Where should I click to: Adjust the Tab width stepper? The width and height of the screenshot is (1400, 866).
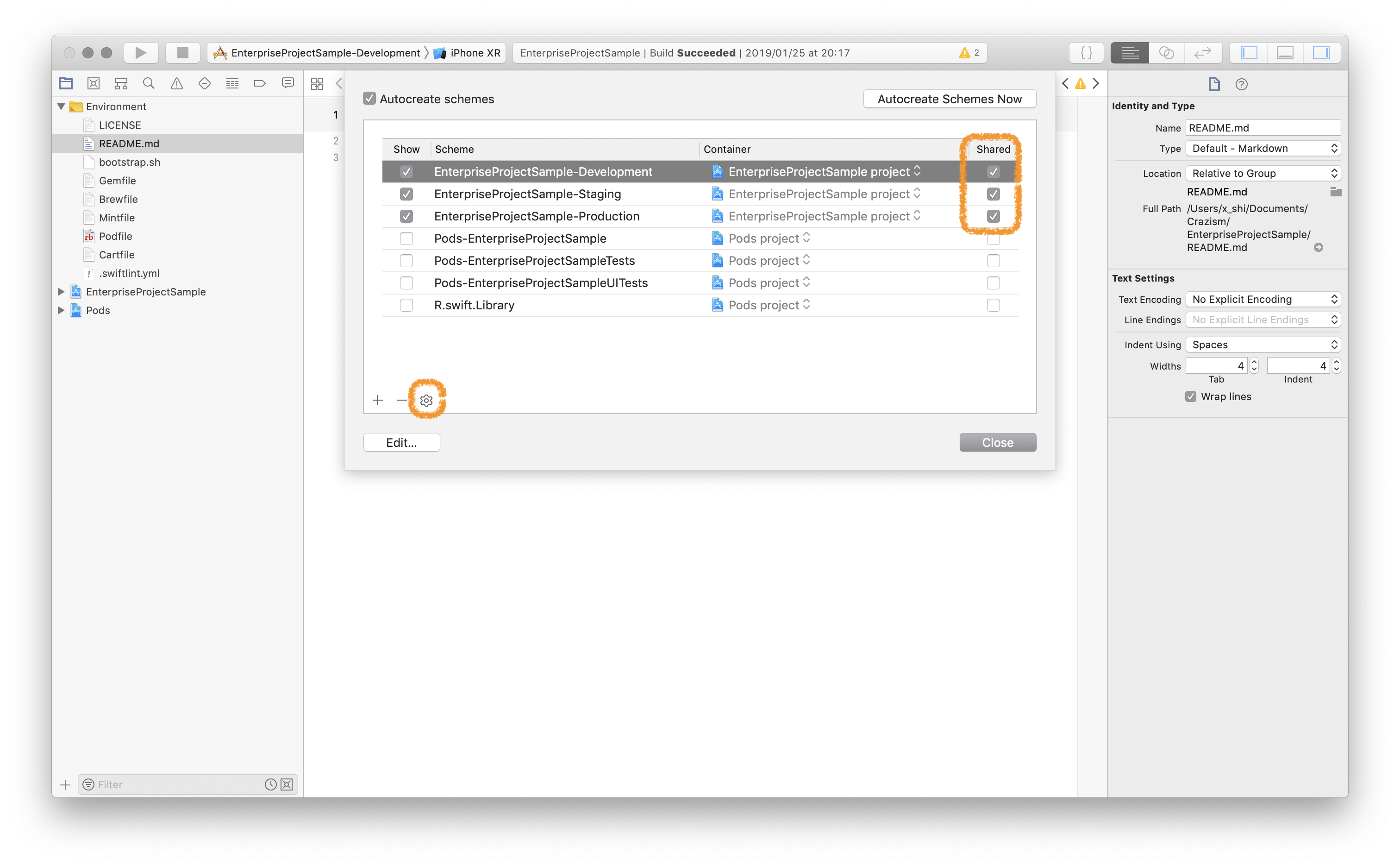click(1254, 365)
